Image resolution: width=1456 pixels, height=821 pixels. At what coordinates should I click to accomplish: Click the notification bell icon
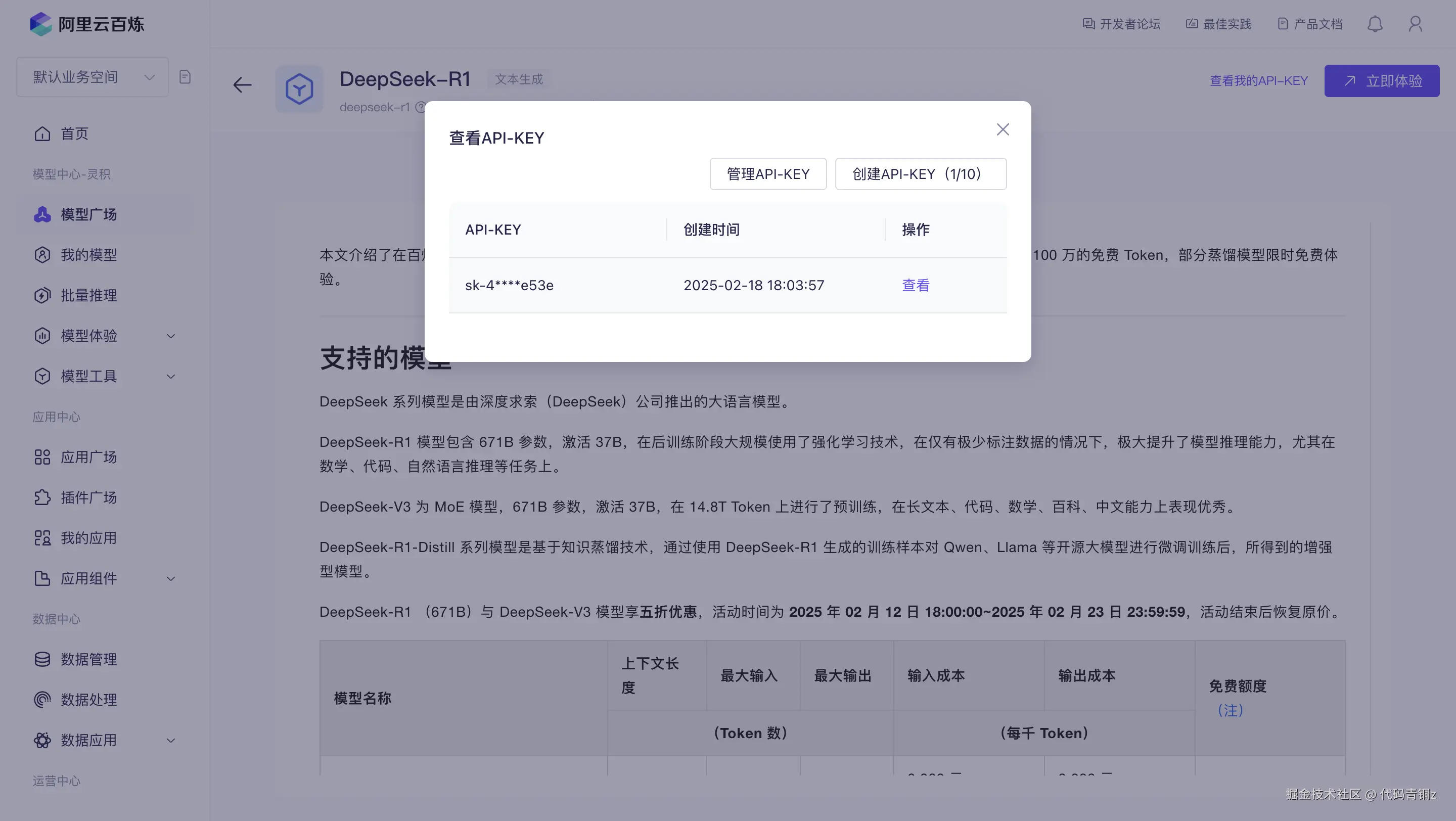pos(1375,24)
